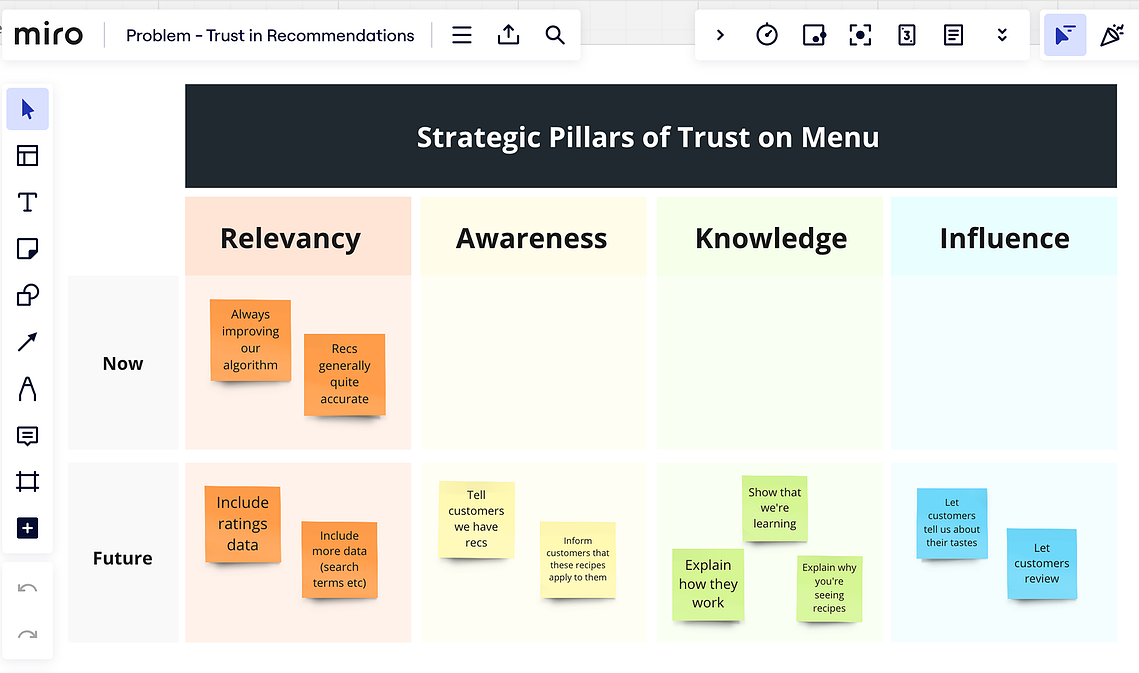Select sticky note Show that we're learning

(774, 507)
